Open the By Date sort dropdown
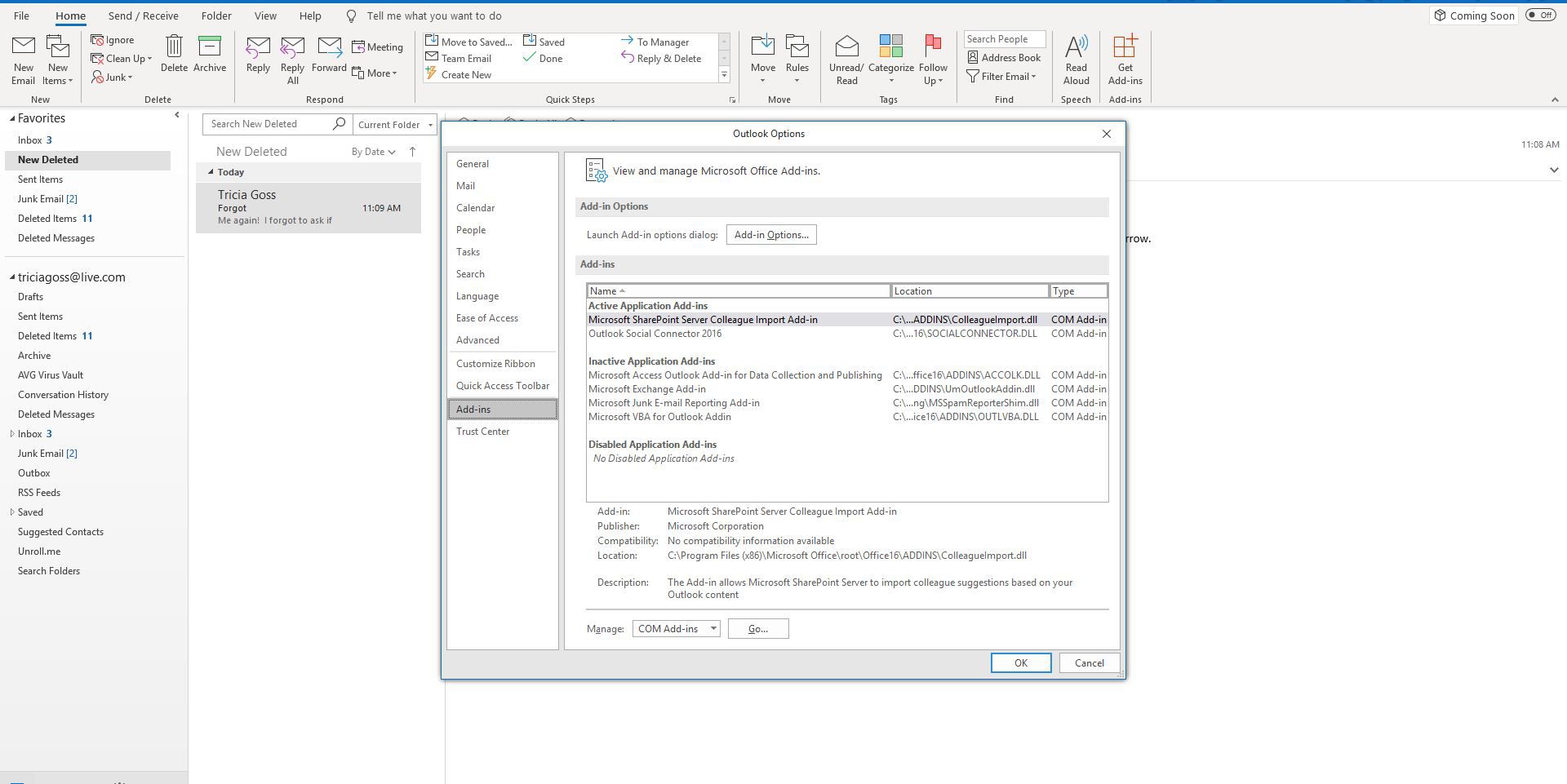1567x784 pixels. 373,152
